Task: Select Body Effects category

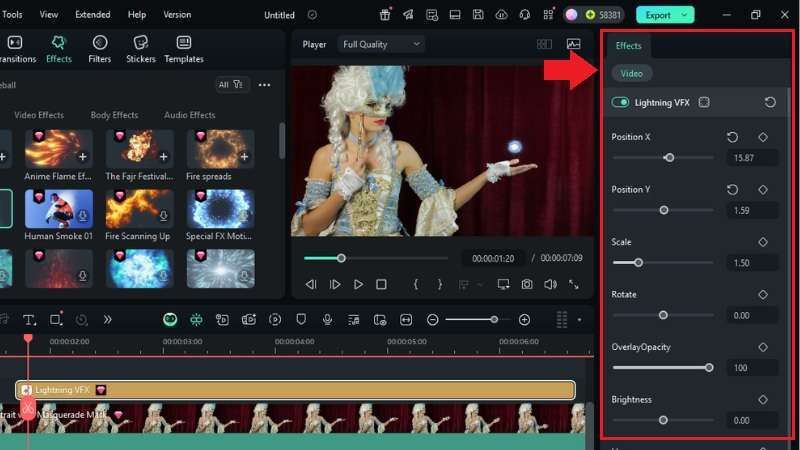Action: pyautogui.click(x=114, y=115)
